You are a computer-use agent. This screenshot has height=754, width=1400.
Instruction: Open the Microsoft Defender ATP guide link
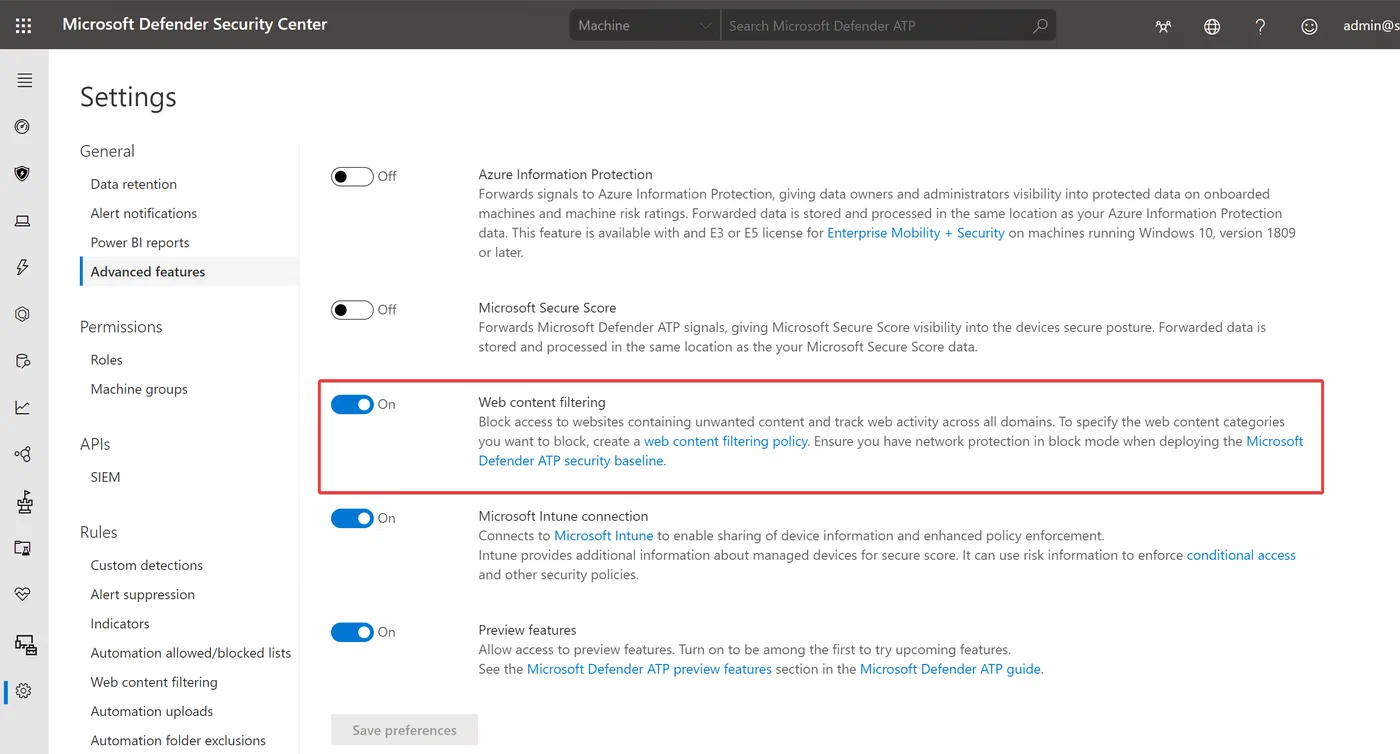pyautogui.click(x=950, y=669)
